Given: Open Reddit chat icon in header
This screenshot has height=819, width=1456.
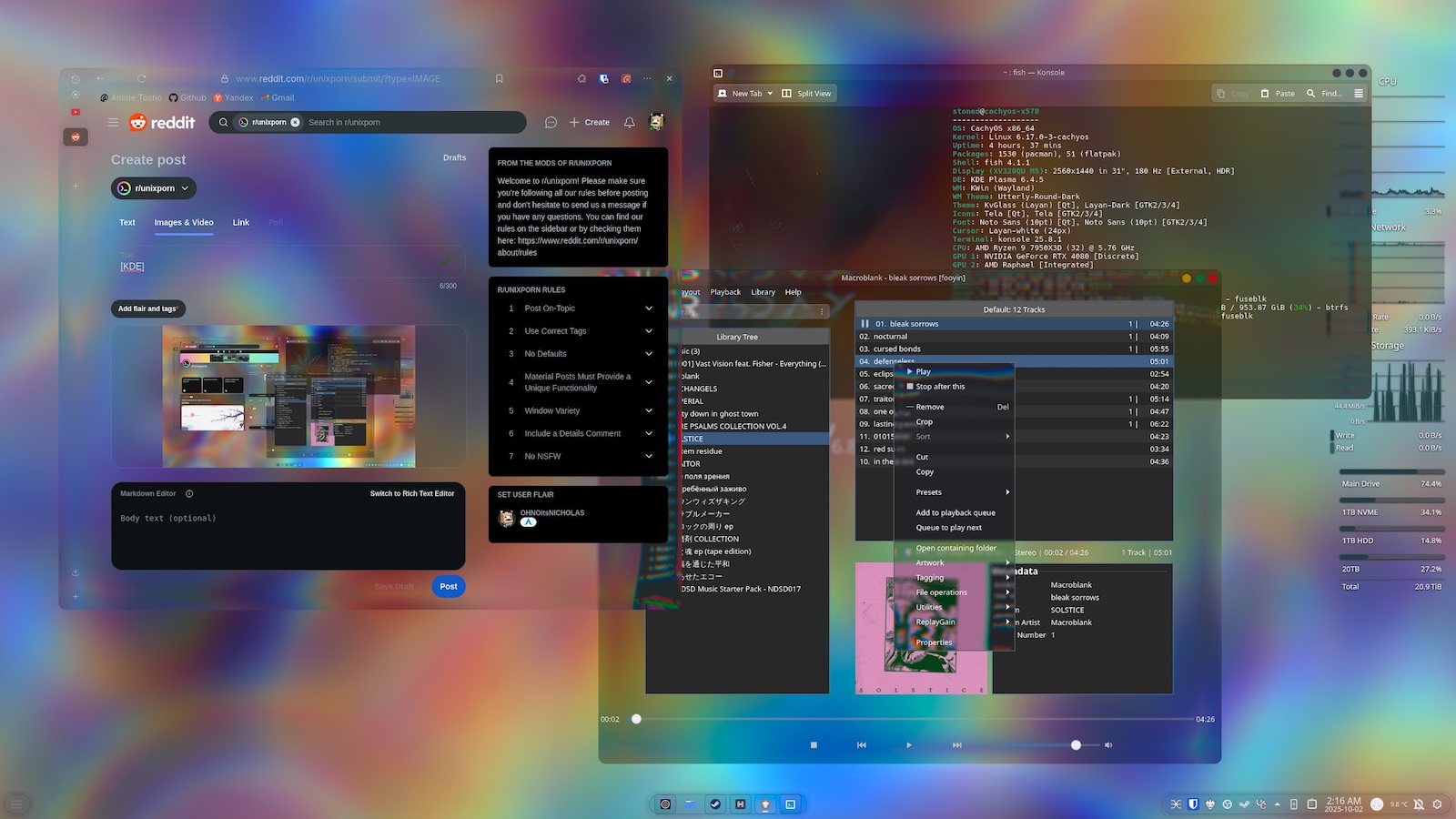Looking at the screenshot, I should click(551, 122).
